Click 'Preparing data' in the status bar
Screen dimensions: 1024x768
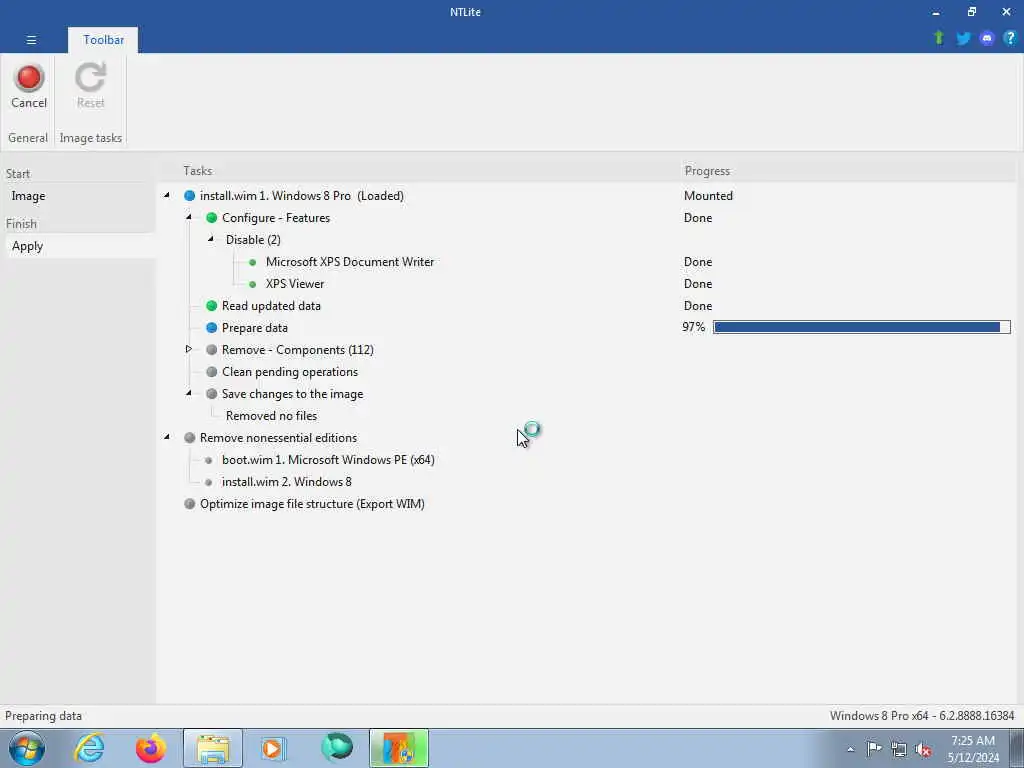(44, 716)
